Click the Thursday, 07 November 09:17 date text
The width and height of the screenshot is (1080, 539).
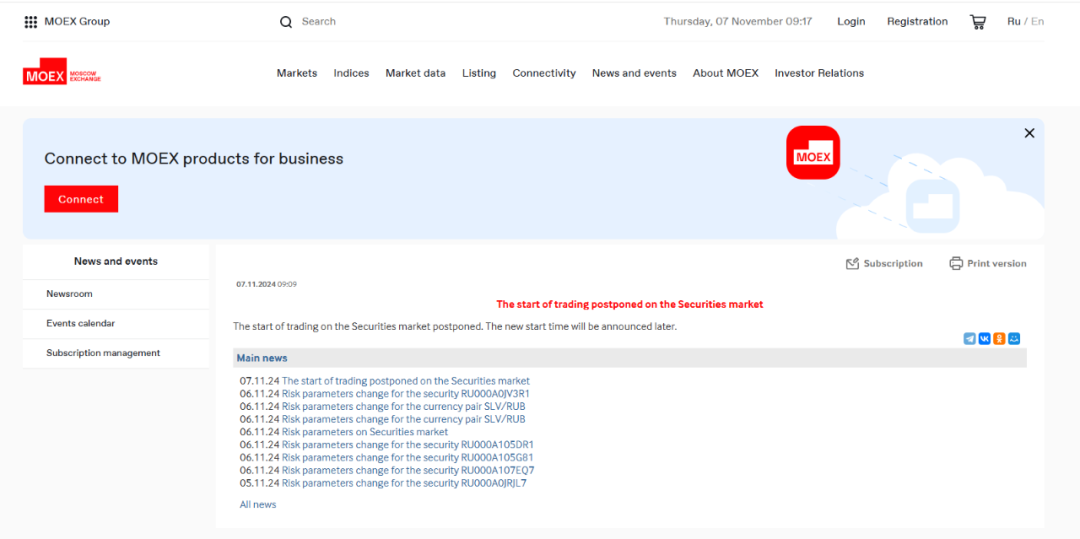tap(738, 22)
